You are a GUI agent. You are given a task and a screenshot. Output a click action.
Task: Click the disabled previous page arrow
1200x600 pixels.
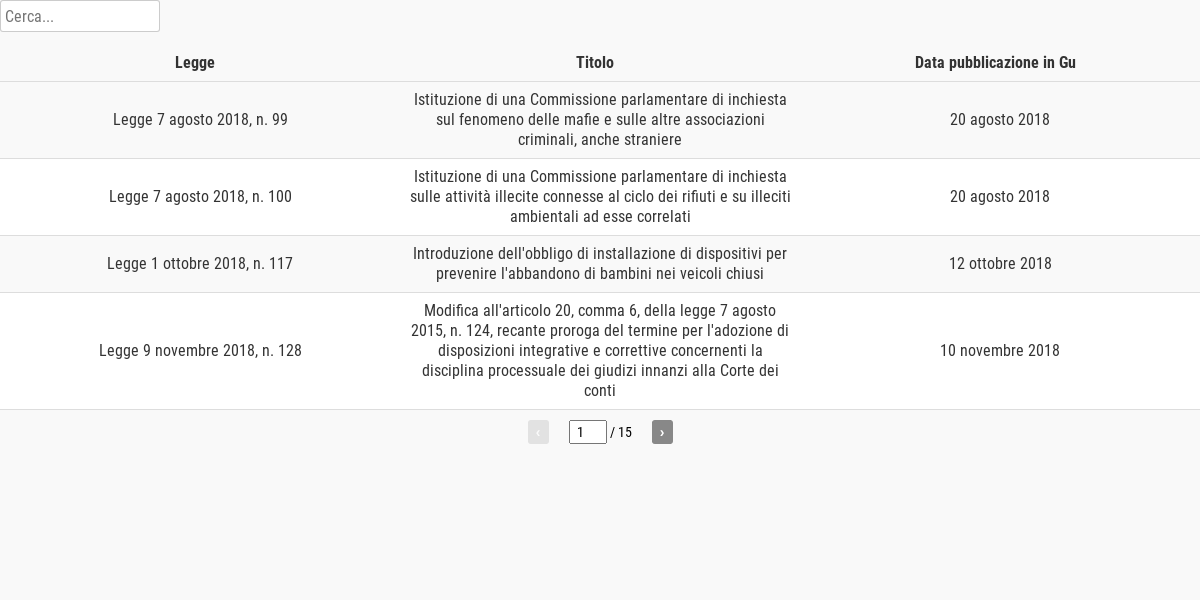[538, 432]
